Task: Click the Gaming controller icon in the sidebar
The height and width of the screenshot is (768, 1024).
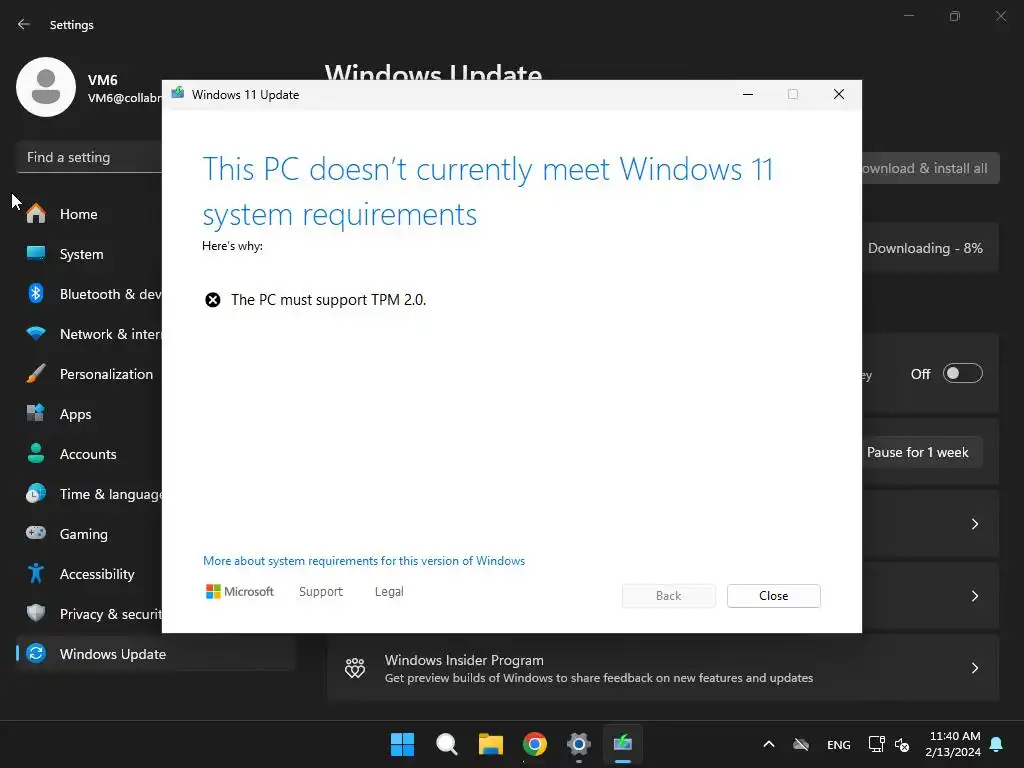Action: pos(36,533)
